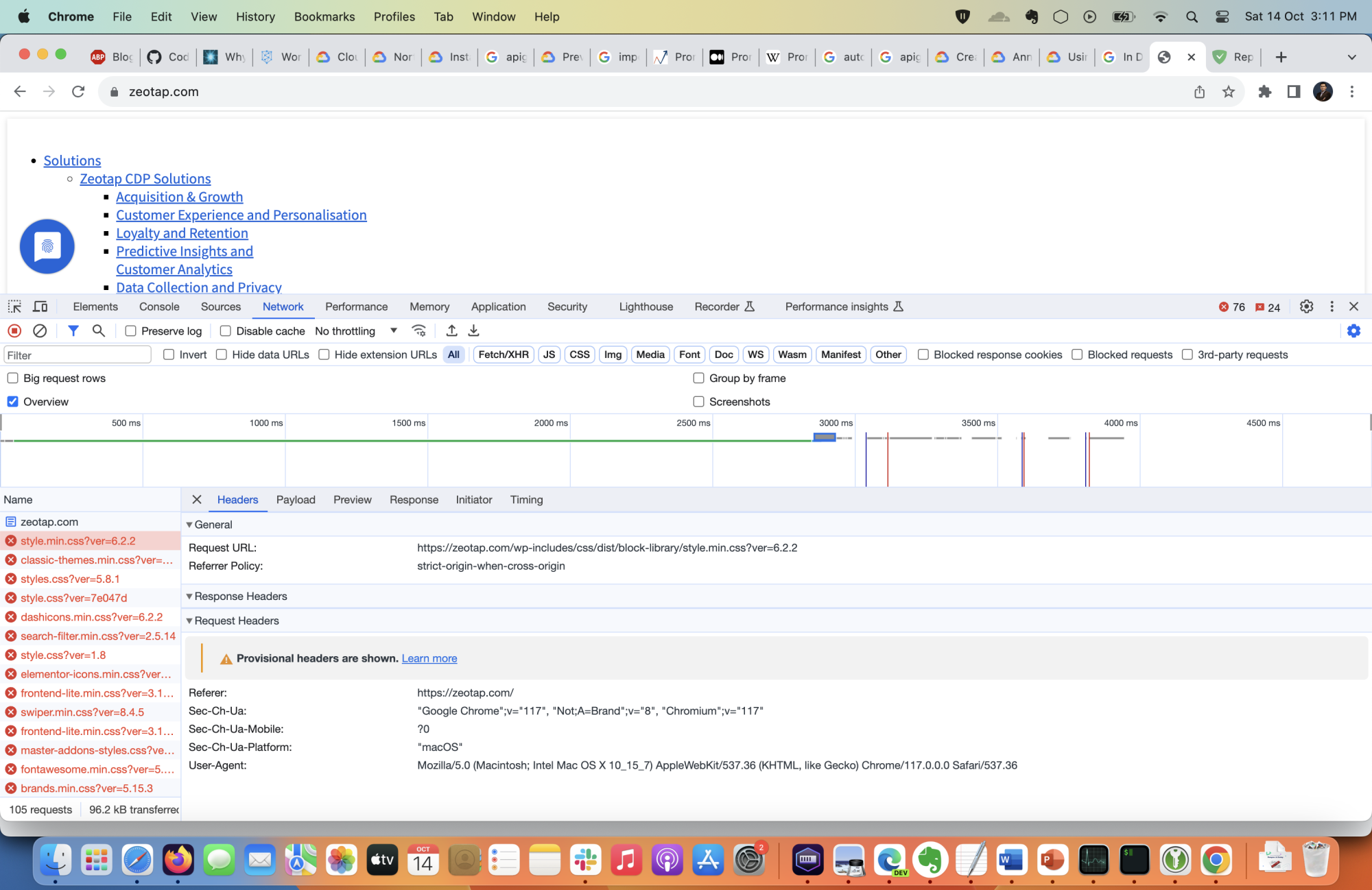The image size is (1372, 890).
Task: Enable the Disable cache checkbox
Action: click(x=225, y=330)
